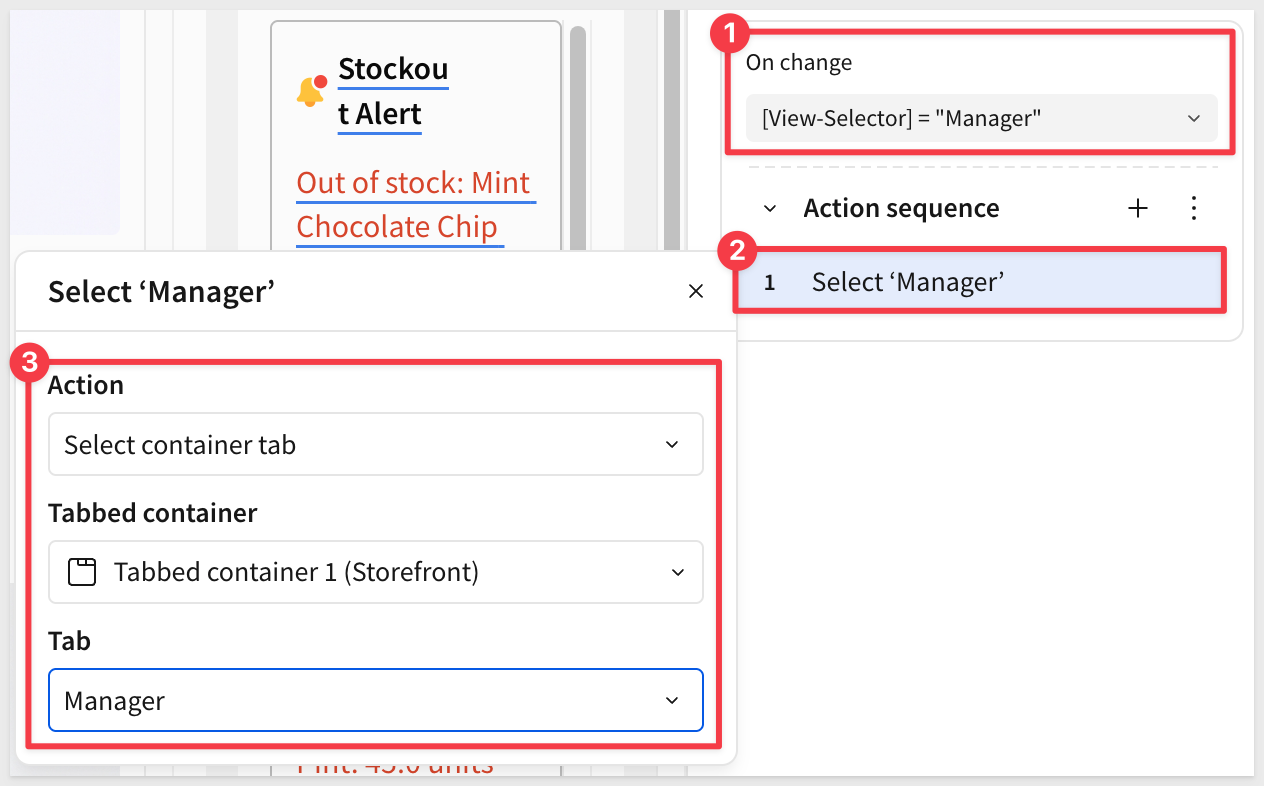Click the Stockout Alert bell icon
1264x786 pixels.
pos(311,91)
